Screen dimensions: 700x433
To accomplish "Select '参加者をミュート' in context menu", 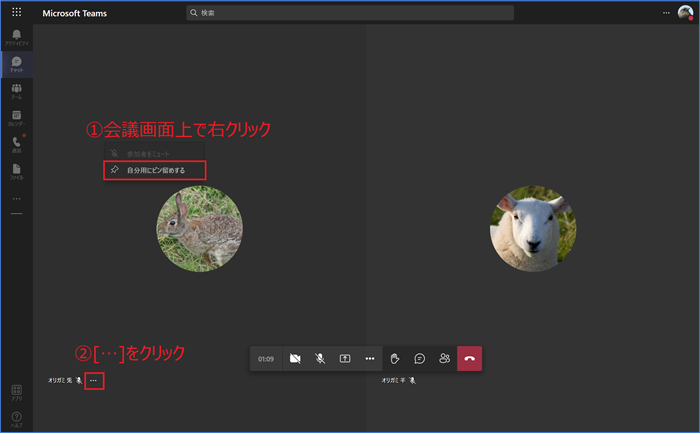I will point(155,154).
